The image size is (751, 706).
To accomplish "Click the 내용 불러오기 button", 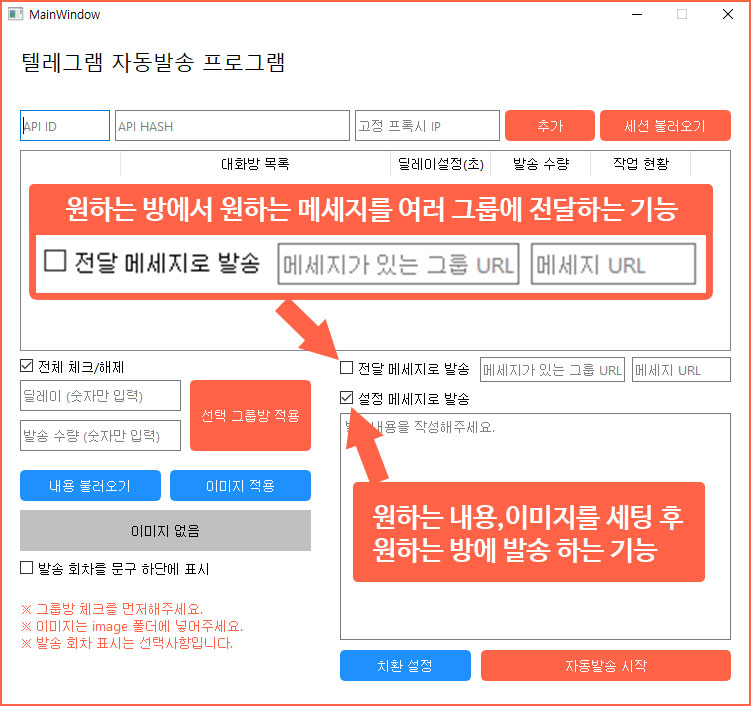I will 91,485.
